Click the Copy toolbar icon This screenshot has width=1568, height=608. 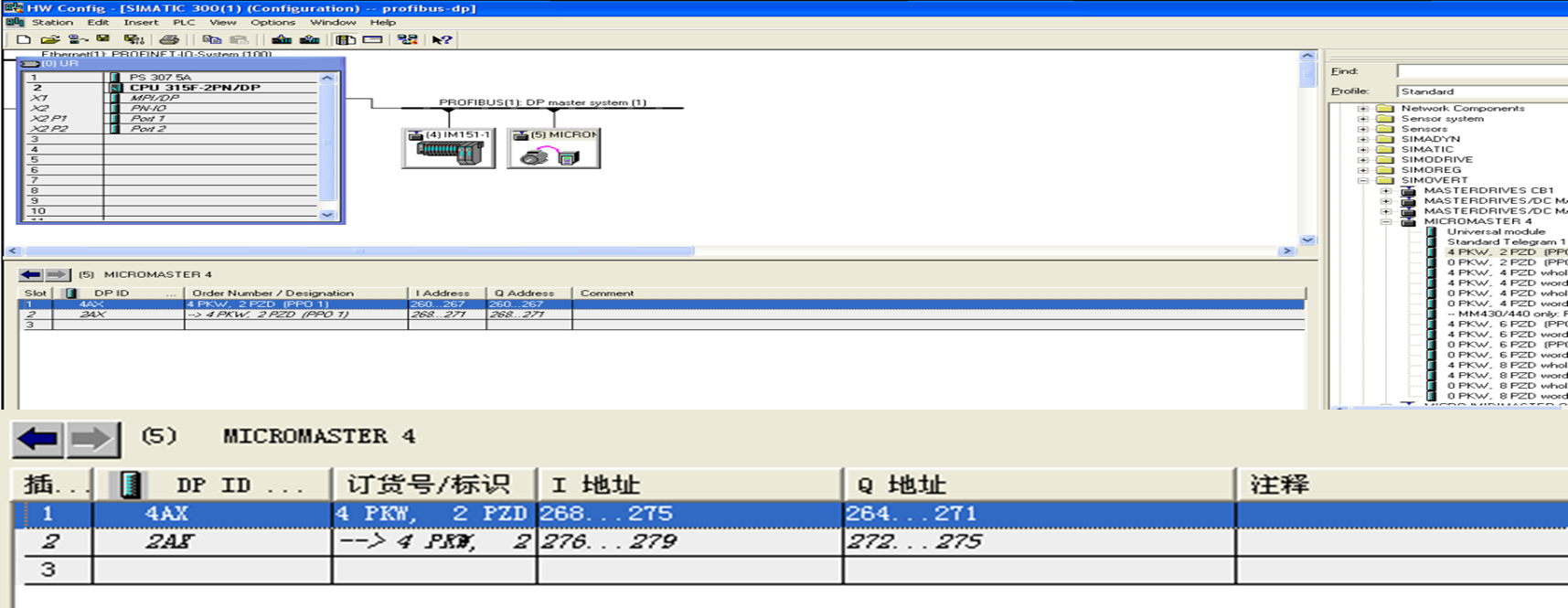tap(211, 39)
